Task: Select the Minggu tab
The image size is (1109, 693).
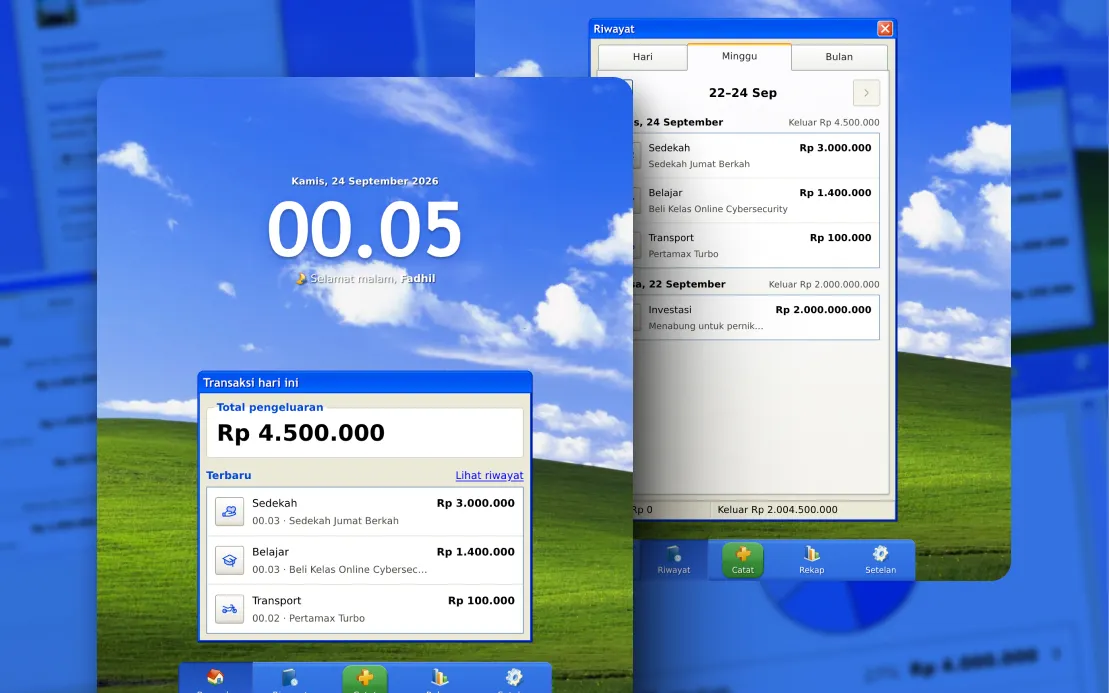Action: point(739,56)
